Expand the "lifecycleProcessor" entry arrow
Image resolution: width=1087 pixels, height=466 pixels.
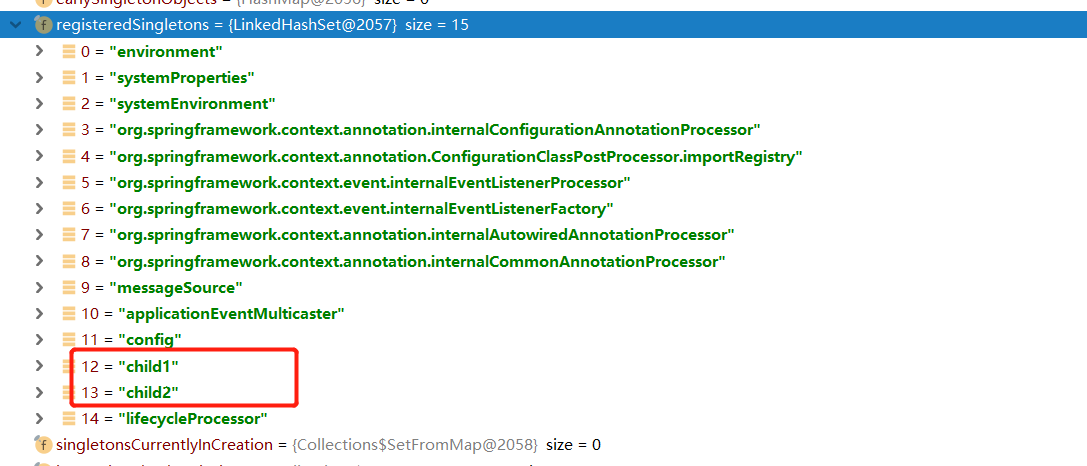click(x=40, y=418)
